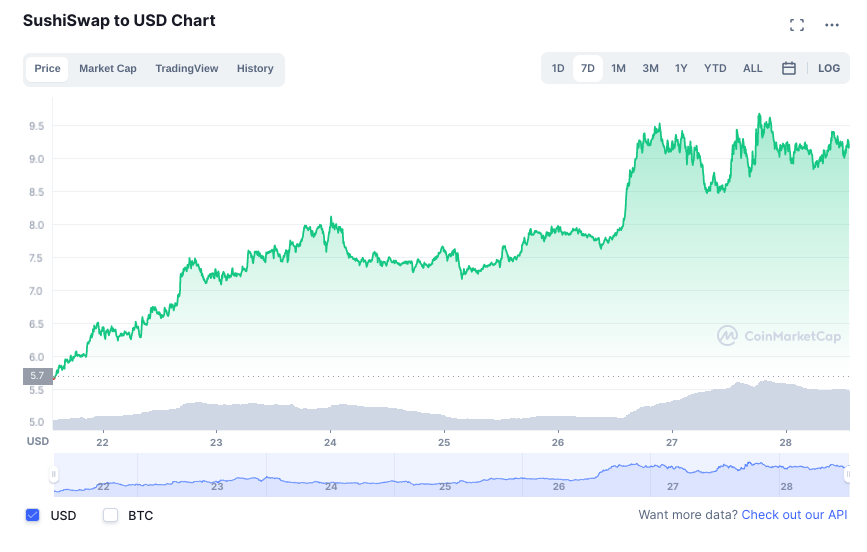This screenshot has height=552, width=867.
Task: Show the 1Y time range
Action: pos(681,68)
